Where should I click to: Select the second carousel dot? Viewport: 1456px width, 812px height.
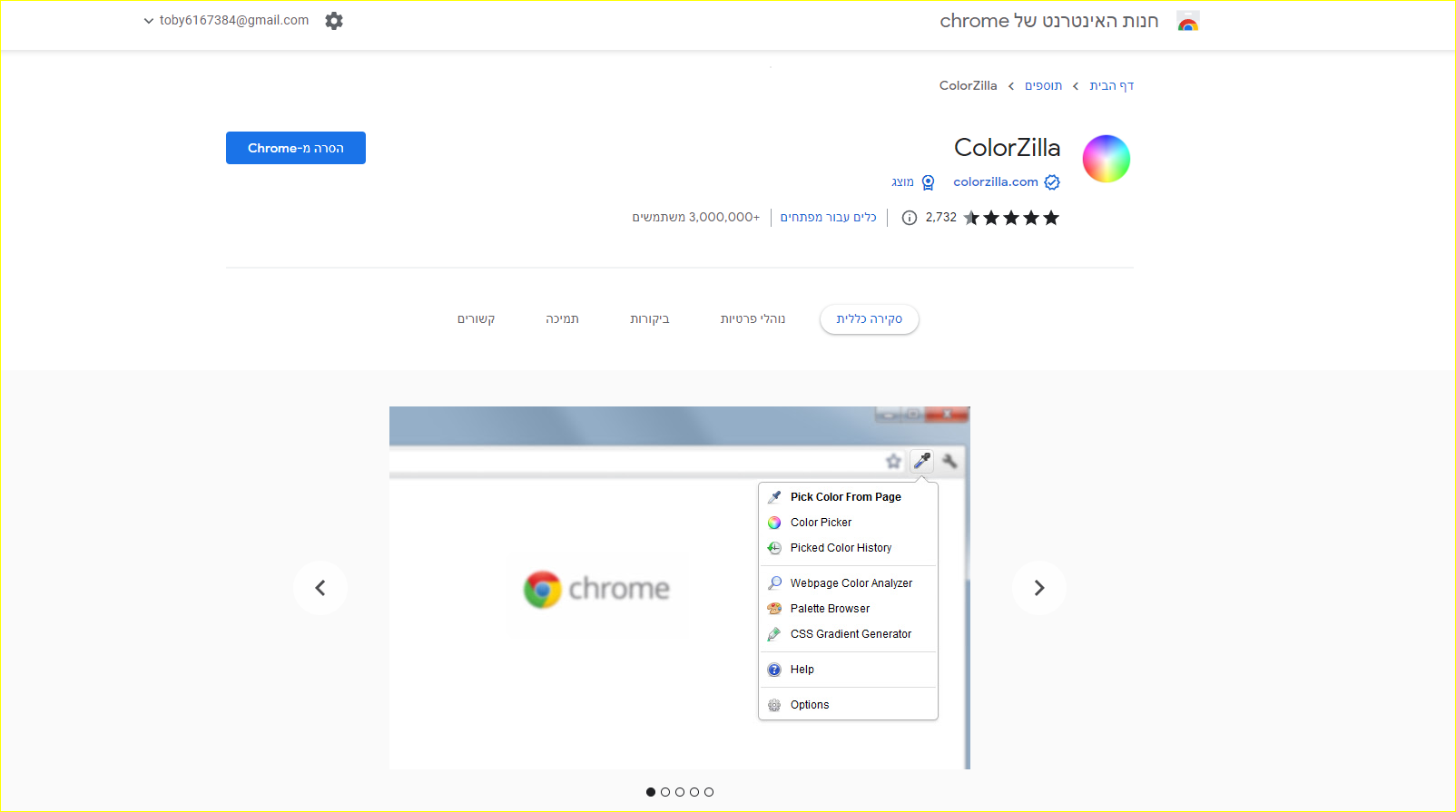pyautogui.click(x=665, y=792)
